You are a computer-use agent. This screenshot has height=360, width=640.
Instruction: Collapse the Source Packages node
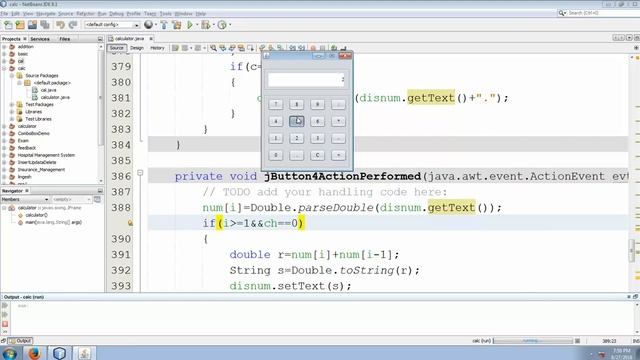tap(12, 76)
